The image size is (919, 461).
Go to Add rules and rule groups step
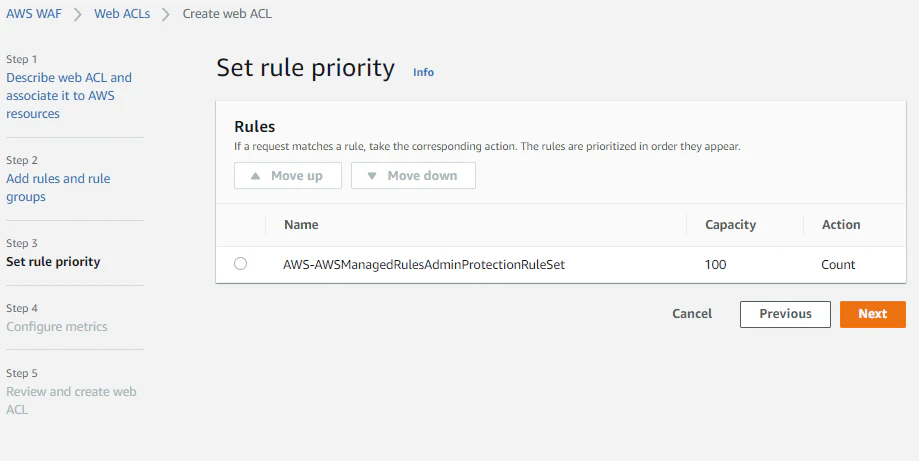pyautogui.click(x=58, y=187)
